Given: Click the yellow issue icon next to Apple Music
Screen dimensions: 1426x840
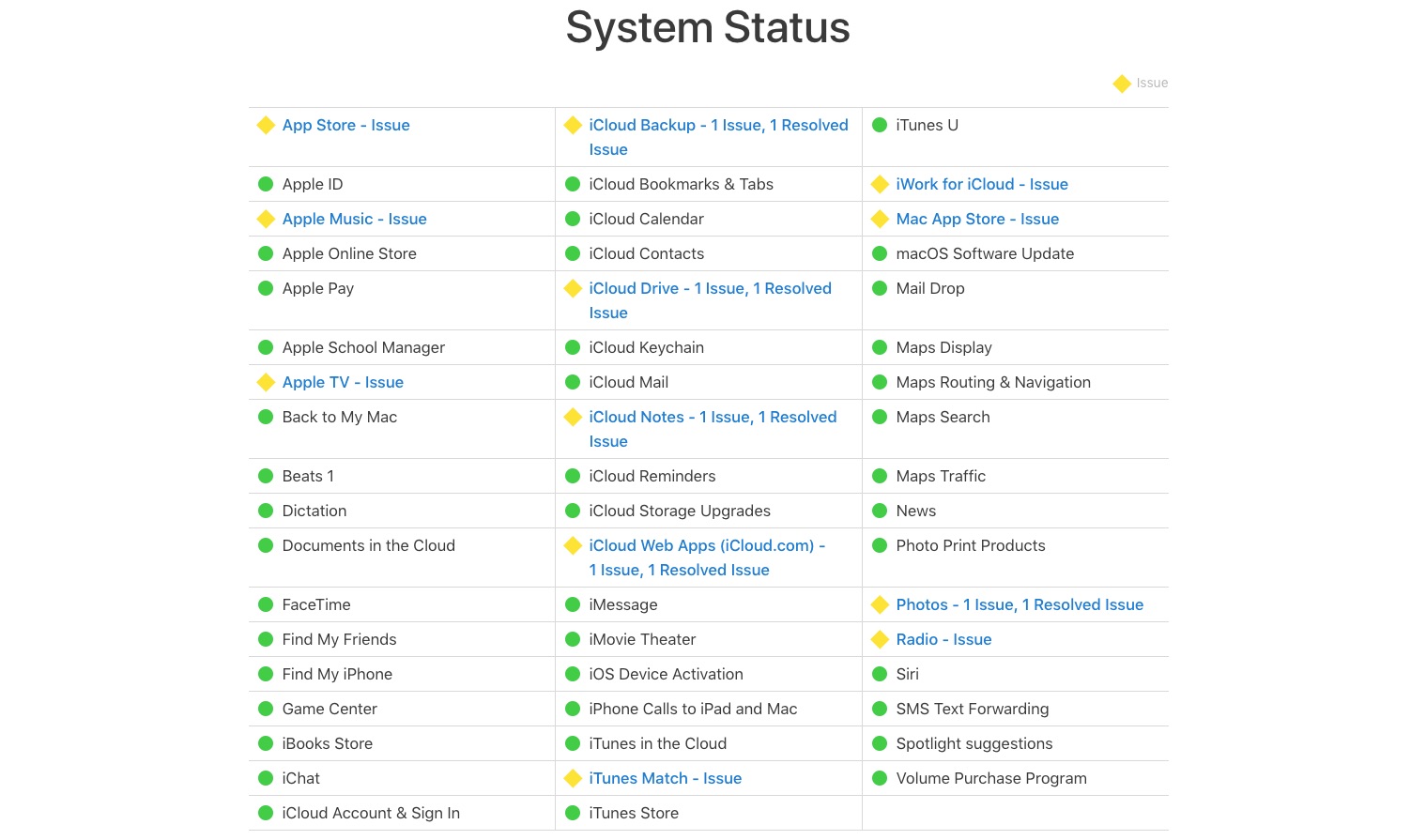Looking at the screenshot, I should click(x=266, y=219).
